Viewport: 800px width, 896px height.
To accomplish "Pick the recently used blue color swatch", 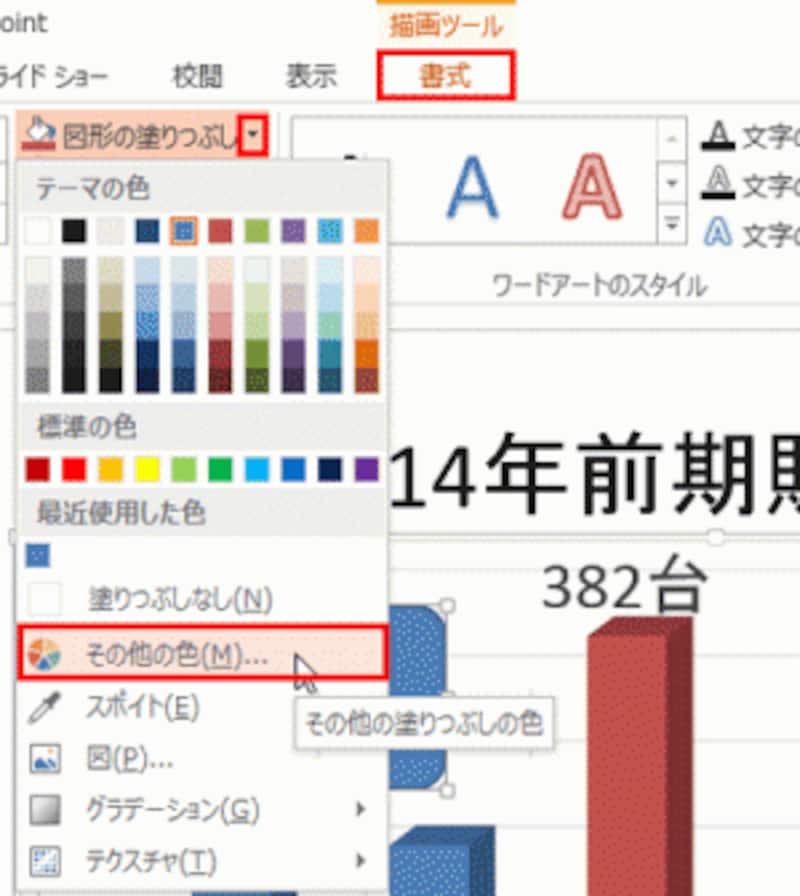I will pos(38,555).
